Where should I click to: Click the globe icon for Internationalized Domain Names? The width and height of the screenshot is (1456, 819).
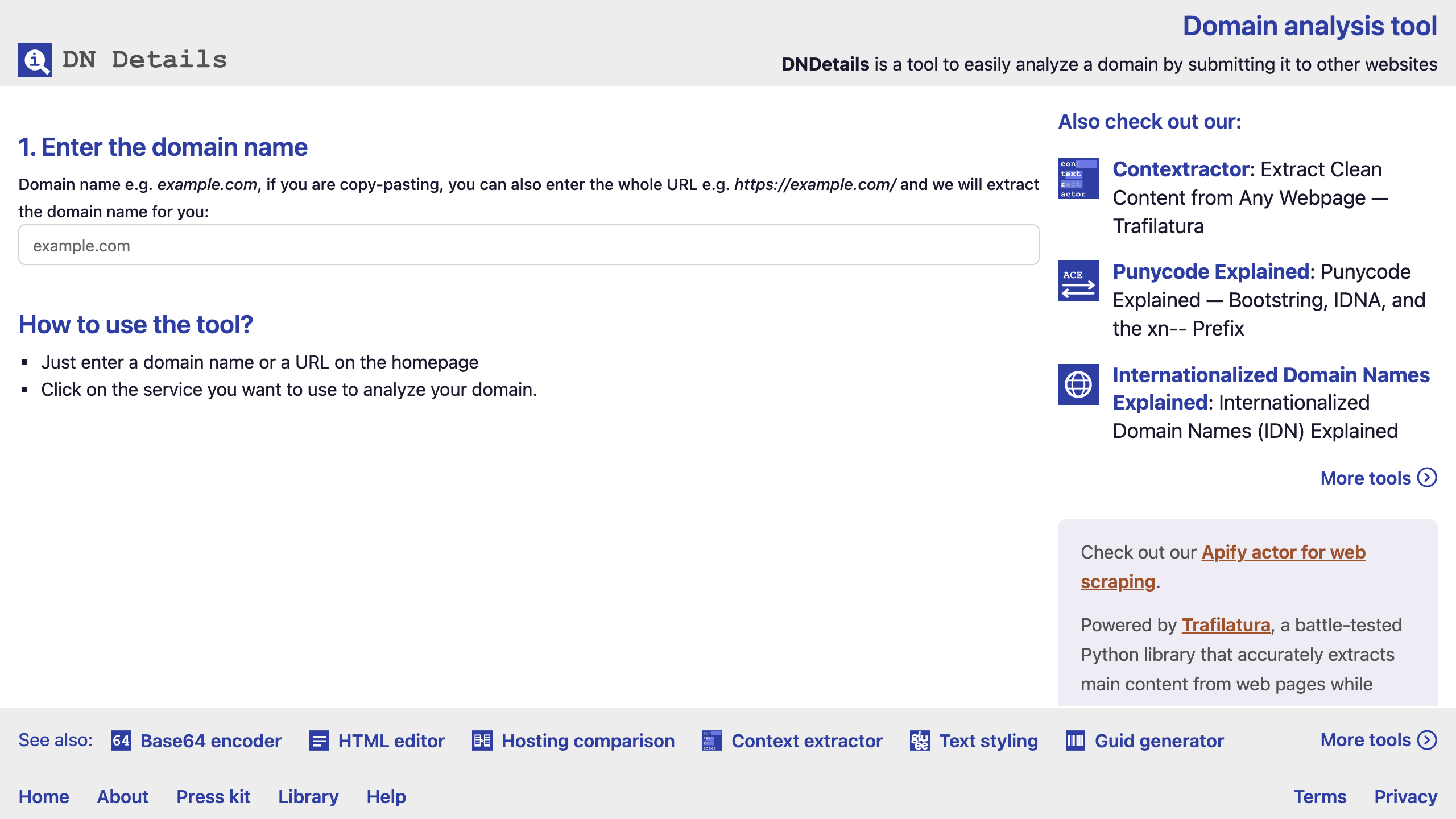pos(1078,384)
